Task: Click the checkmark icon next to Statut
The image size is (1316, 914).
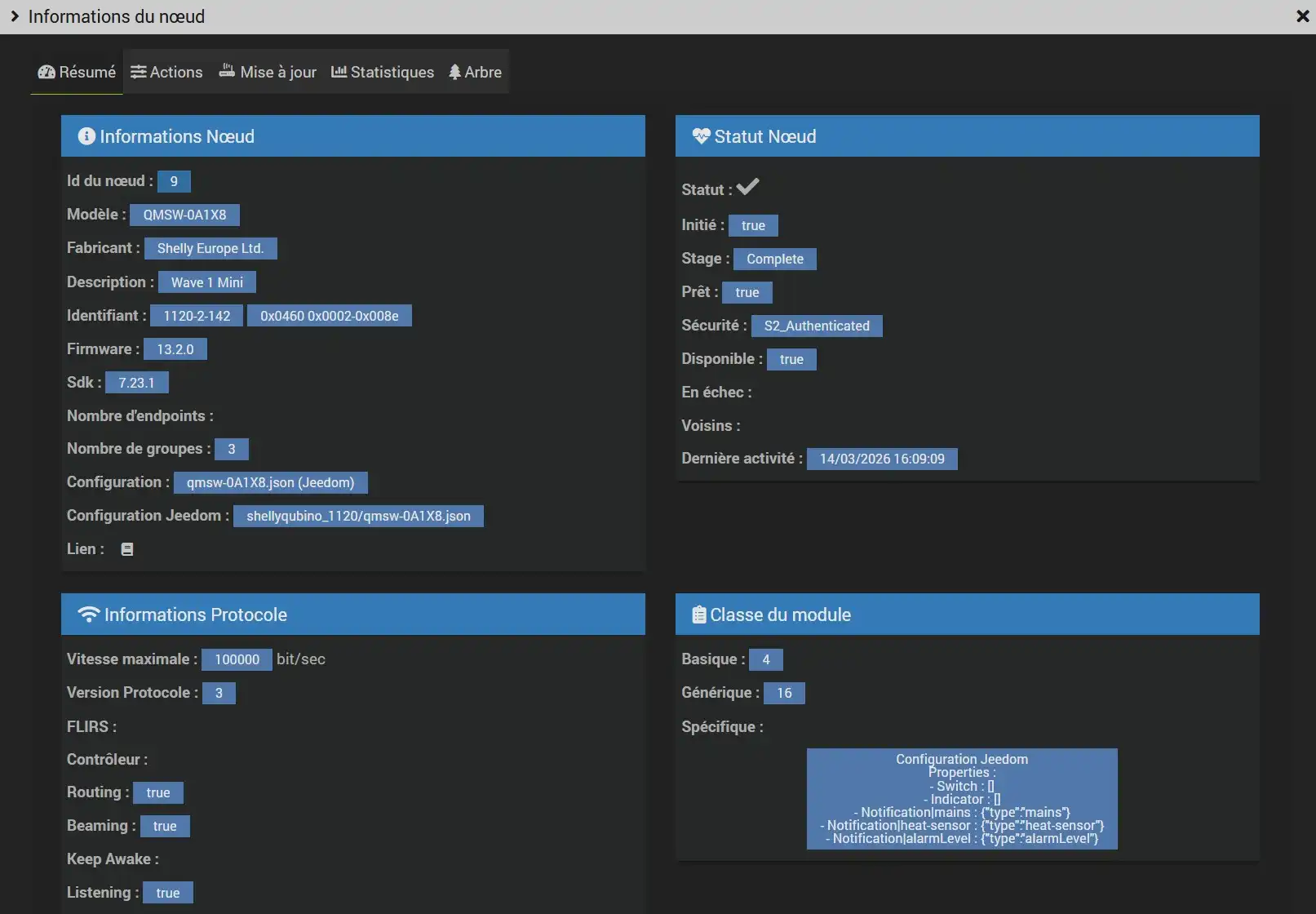Action: click(x=747, y=187)
